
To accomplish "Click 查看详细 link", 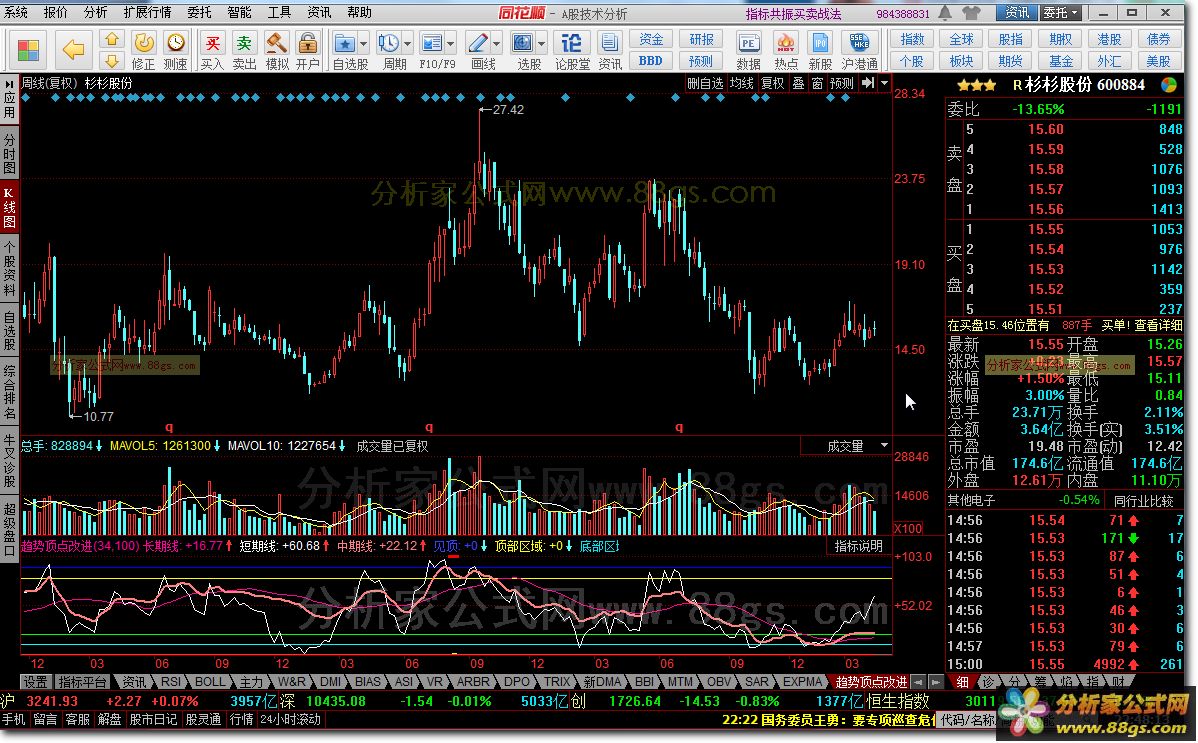I will coord(1158,326).
